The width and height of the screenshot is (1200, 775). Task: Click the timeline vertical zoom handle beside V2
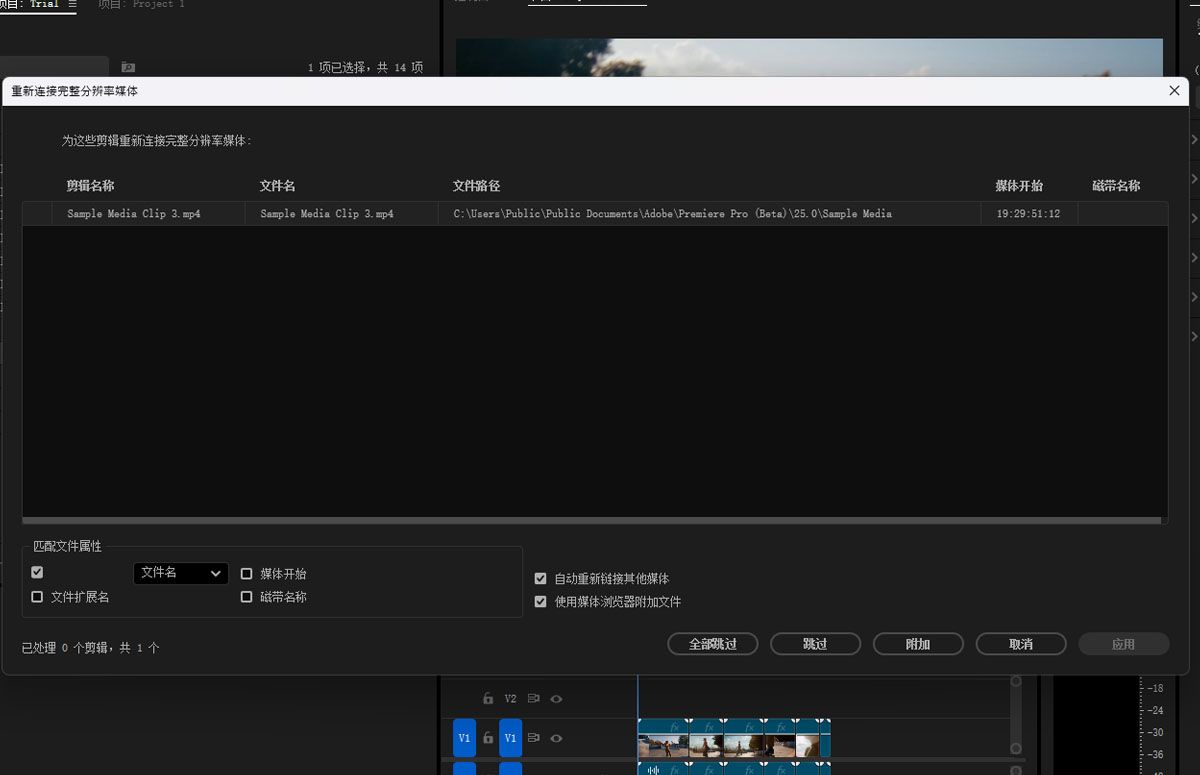tap(1016, 681)
